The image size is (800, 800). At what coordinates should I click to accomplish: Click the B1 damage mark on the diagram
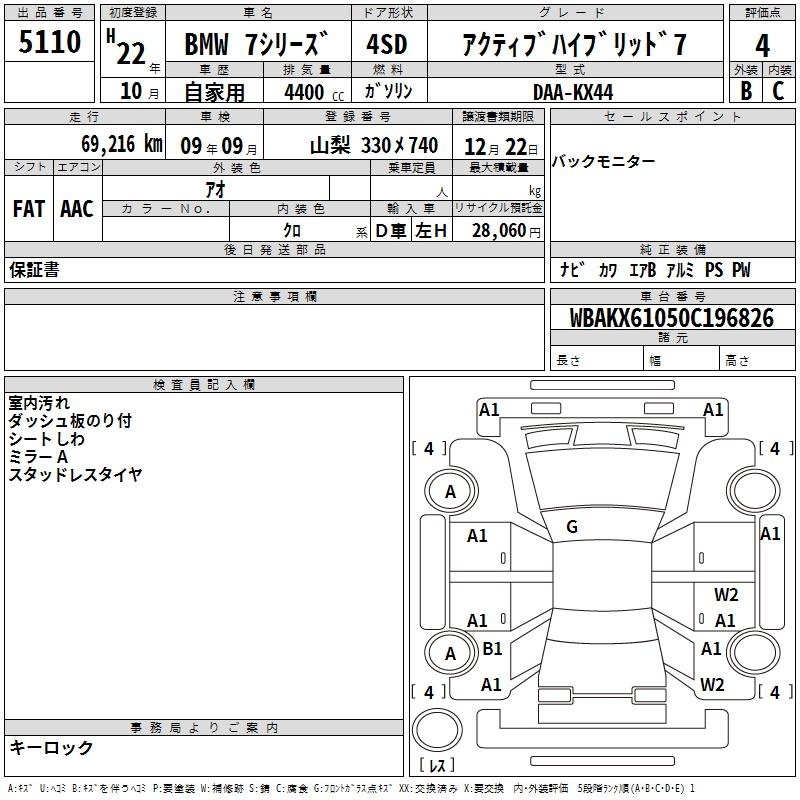click(492, 649)
